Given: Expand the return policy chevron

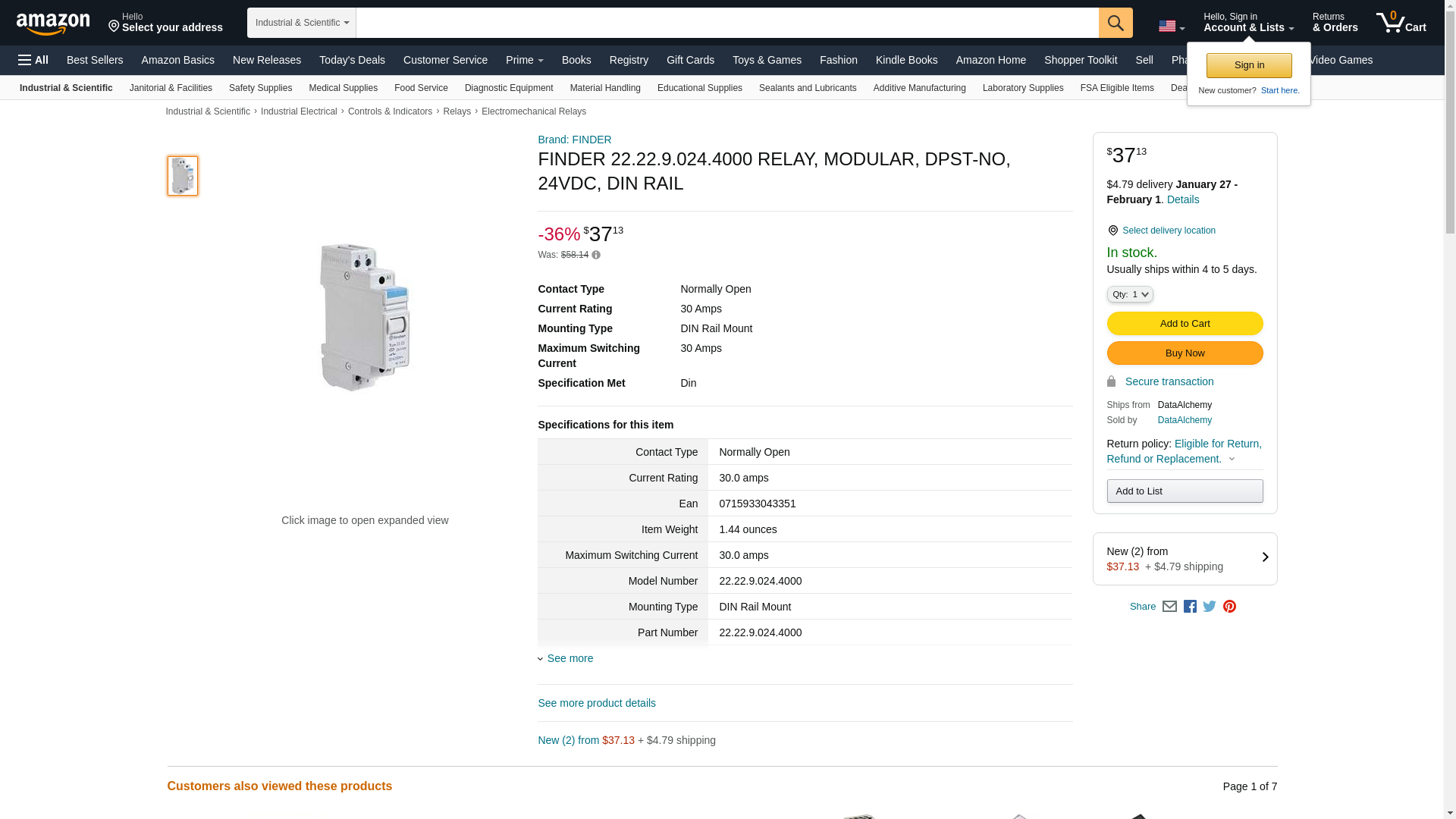Looking at the screenshot, I should click(1232, 459).
